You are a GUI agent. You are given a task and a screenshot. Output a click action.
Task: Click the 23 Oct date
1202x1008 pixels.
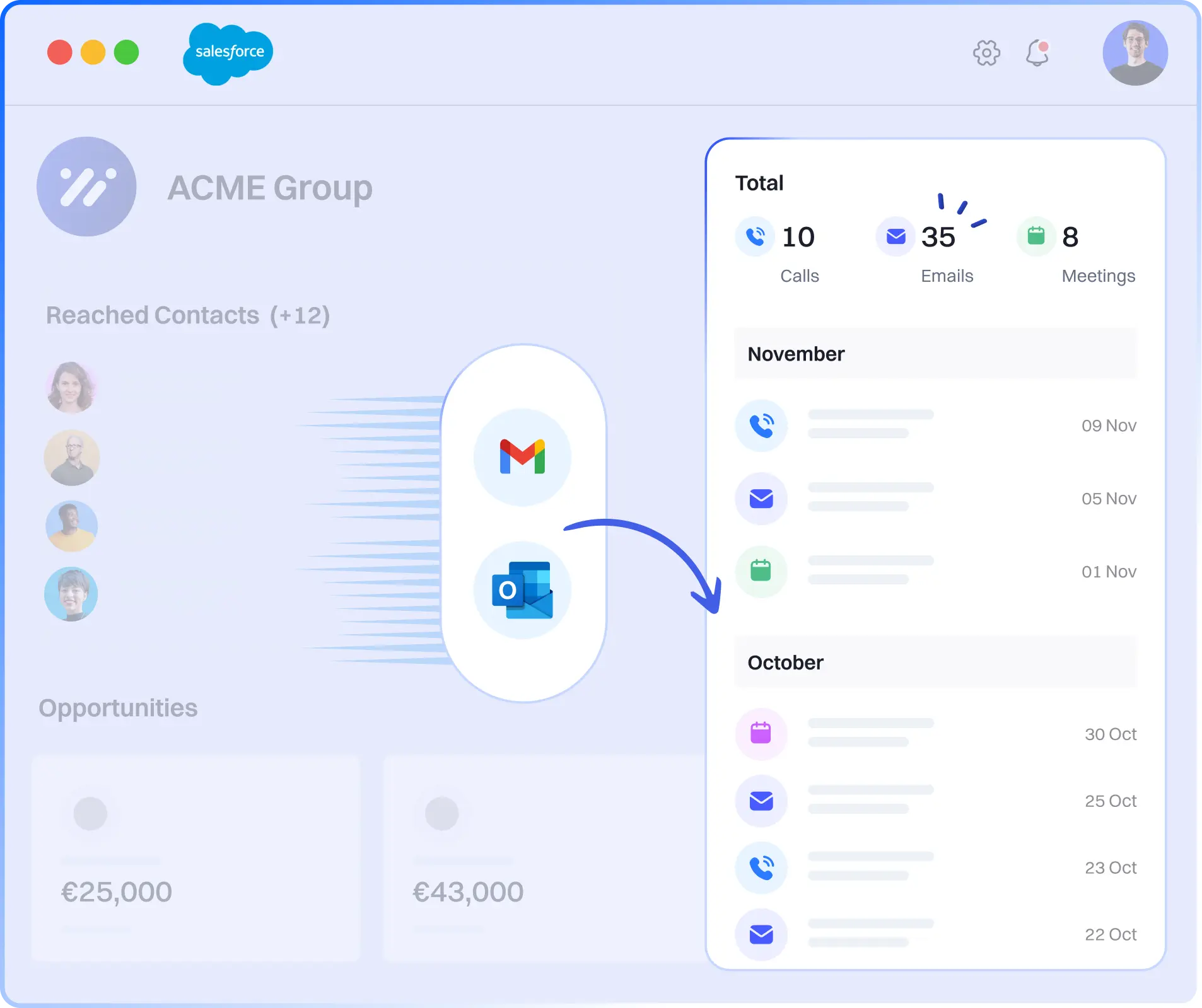tap(1111, 868)
